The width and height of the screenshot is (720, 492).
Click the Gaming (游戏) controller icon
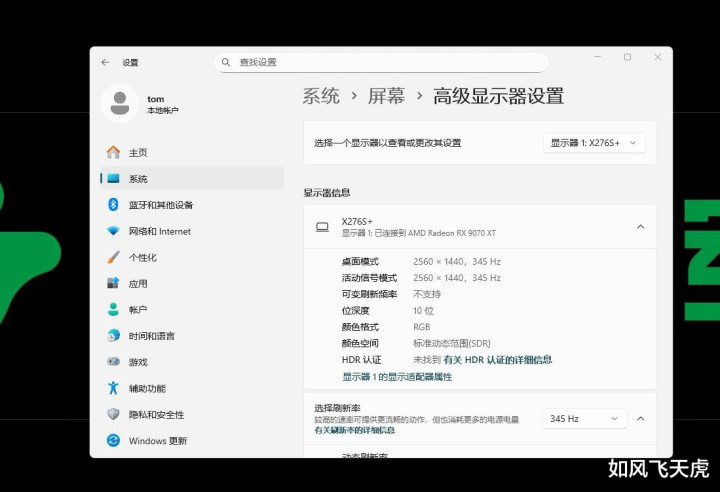pos(113,362)
